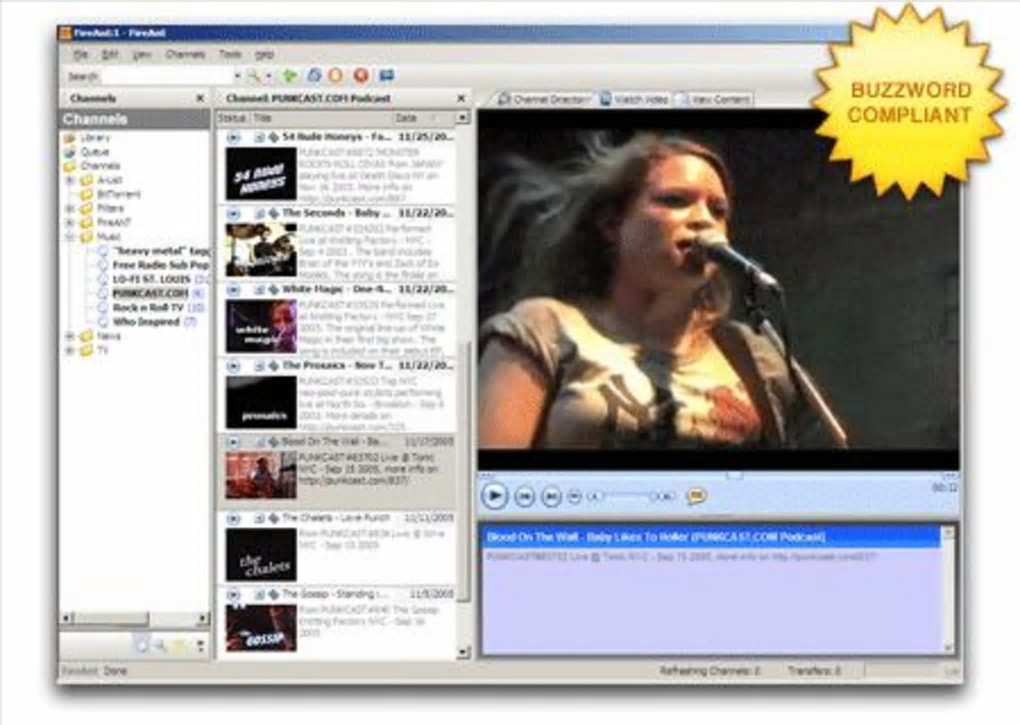Sort list by the Date column header
The width and height of the screenshot is (1020, 725).
(423, 118)
